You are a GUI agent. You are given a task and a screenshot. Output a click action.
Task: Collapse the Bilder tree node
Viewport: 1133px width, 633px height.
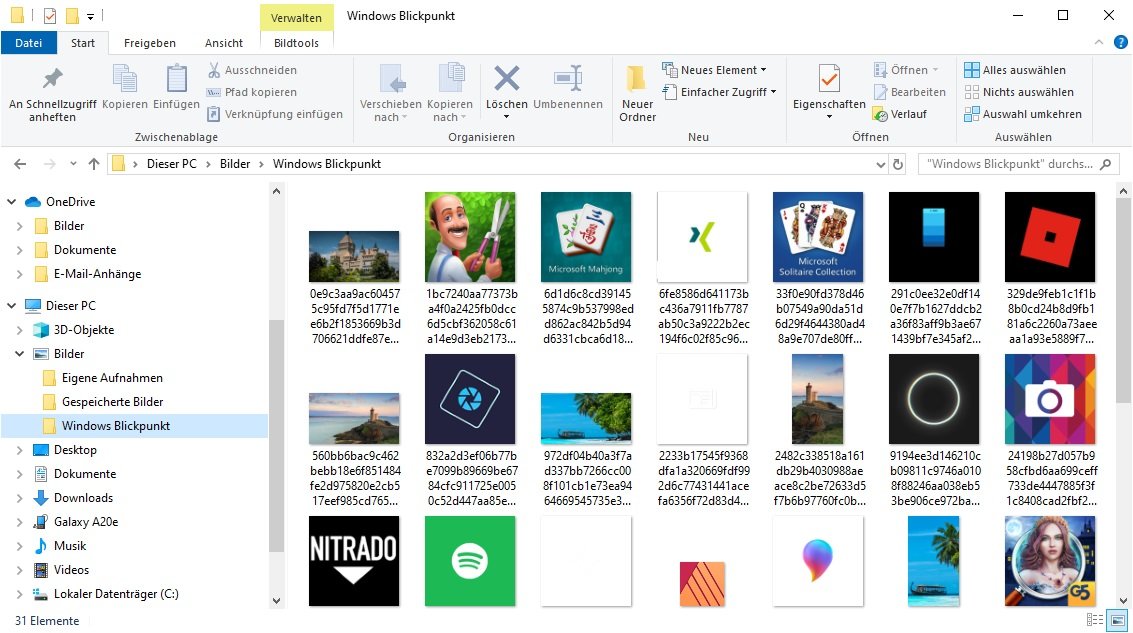(x=18, y=354)
